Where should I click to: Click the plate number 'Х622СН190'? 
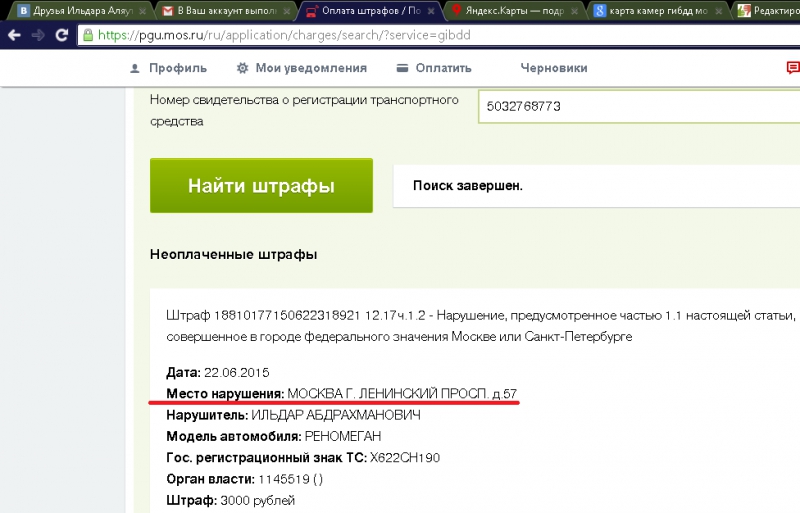(x=405, y=458)
